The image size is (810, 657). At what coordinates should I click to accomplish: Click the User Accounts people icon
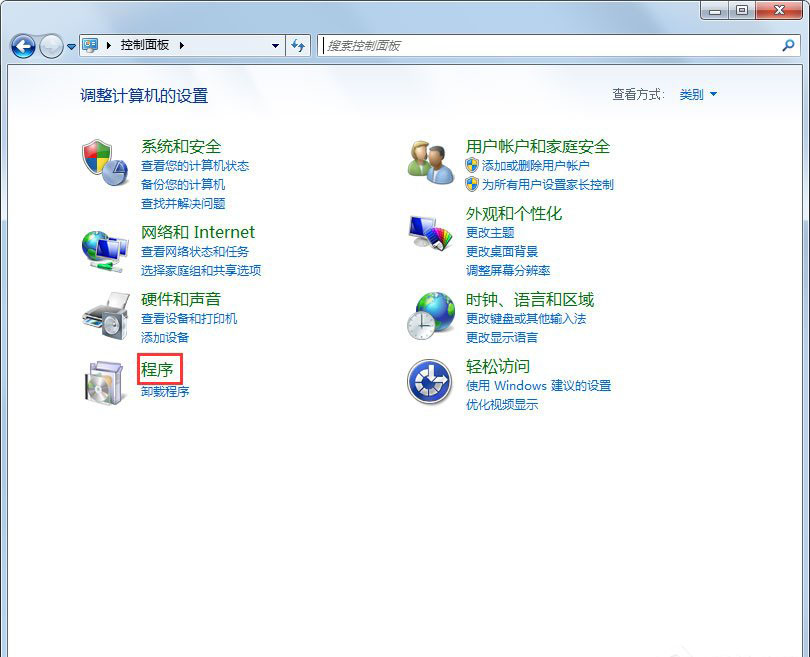pos(431,161)
